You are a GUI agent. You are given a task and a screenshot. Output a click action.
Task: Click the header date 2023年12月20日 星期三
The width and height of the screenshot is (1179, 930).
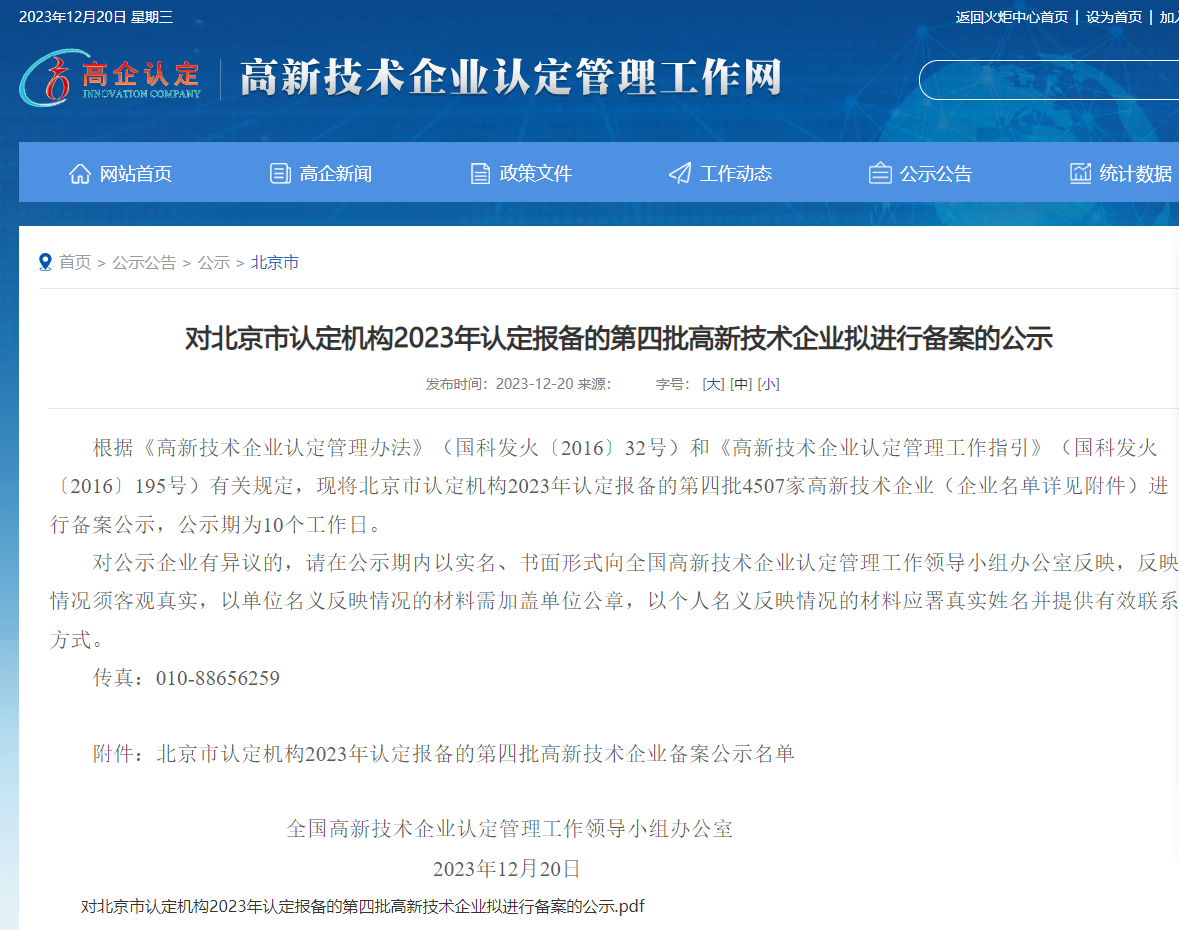point(95,17)
